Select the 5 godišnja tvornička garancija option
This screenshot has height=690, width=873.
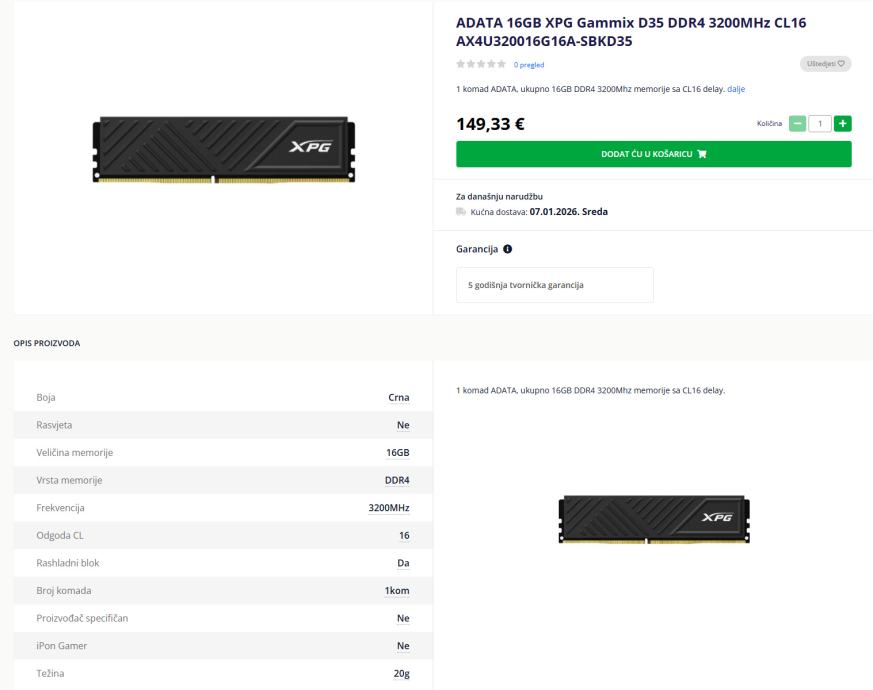coord(554,285)
